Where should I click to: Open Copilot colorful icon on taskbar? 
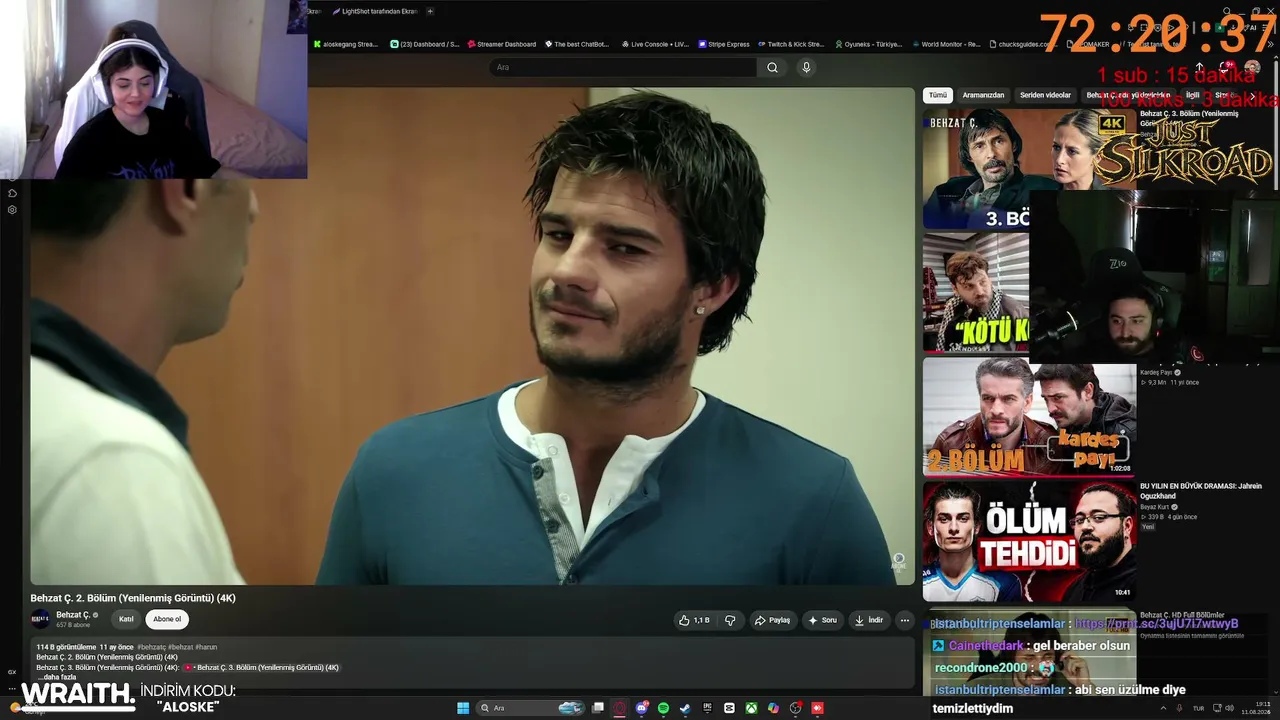tap(773, 708)
